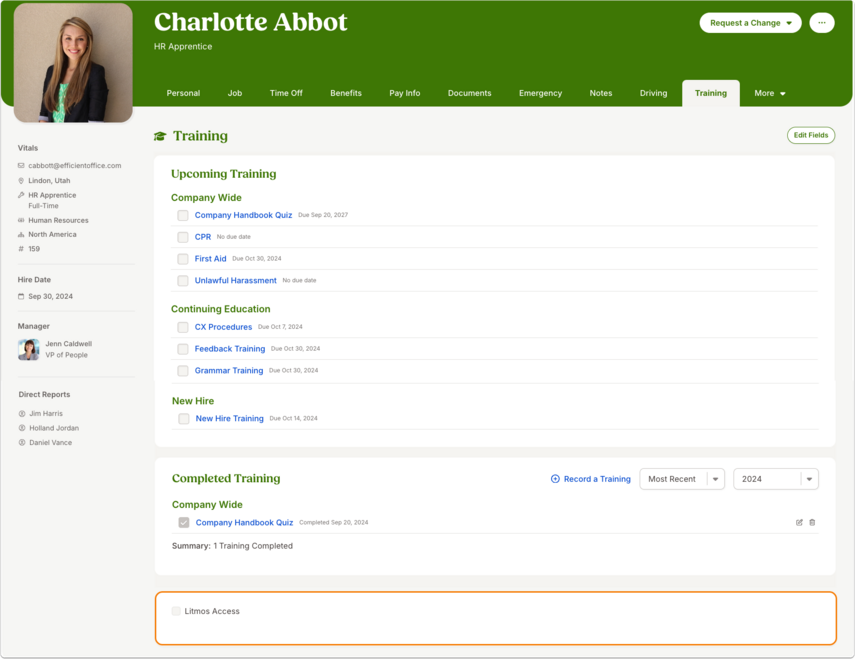This screenshot has width=855, height=659.
Task: Open the completed Company Handbook Quiz link
Action: (244, 522)
